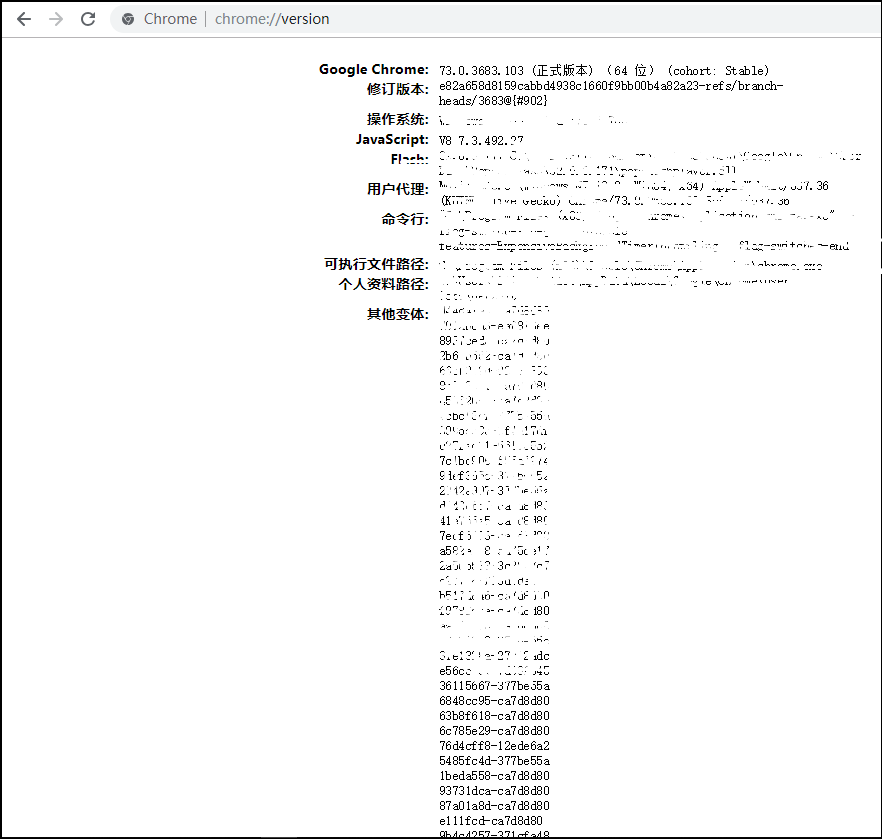Select variation entry 36115667-377be55a
882x839 pixels.
pyautogui.click(x=494, y=686)
